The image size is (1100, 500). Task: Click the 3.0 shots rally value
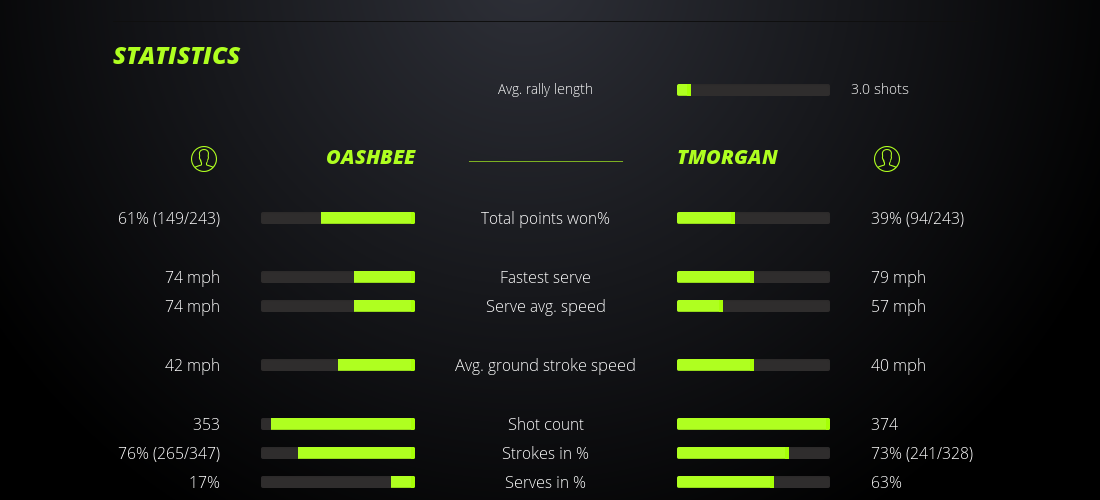tap(879, 89)
